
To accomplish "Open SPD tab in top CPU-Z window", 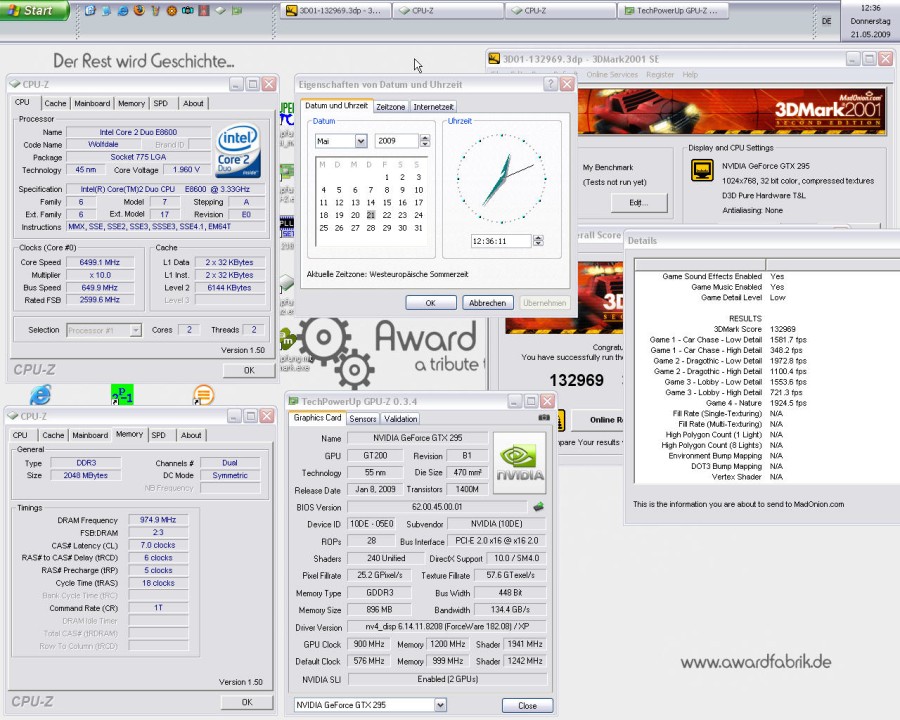I will [x=161, y=103].
